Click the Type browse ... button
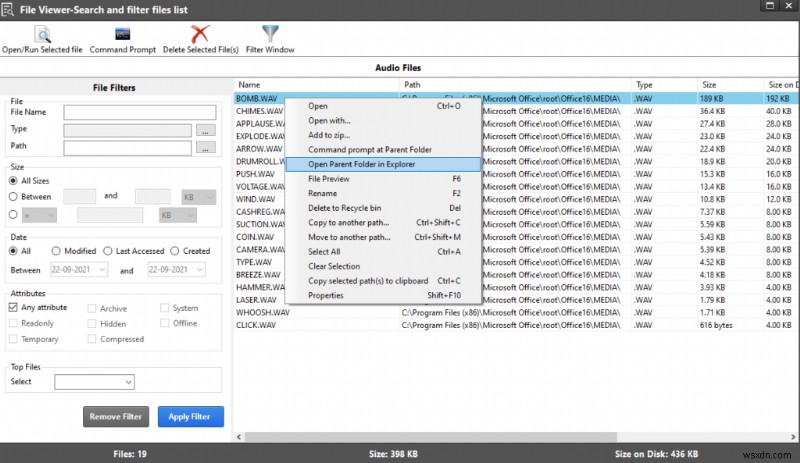800x463 pixels. click(x=206, y=131)
